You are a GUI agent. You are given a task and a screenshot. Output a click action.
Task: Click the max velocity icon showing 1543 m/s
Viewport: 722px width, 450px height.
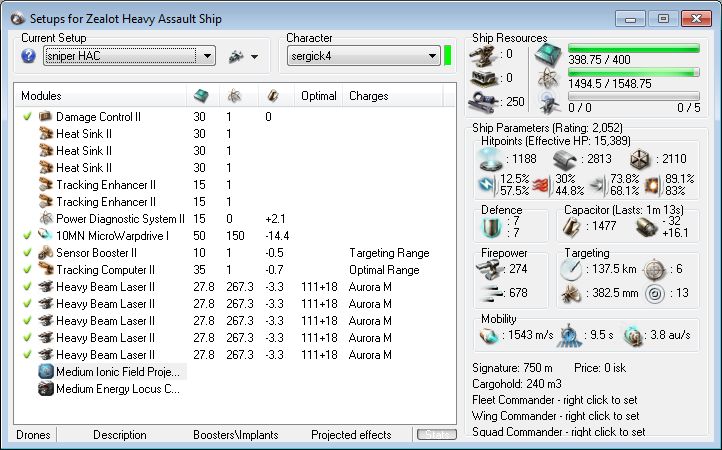click(x=489, y=336)
